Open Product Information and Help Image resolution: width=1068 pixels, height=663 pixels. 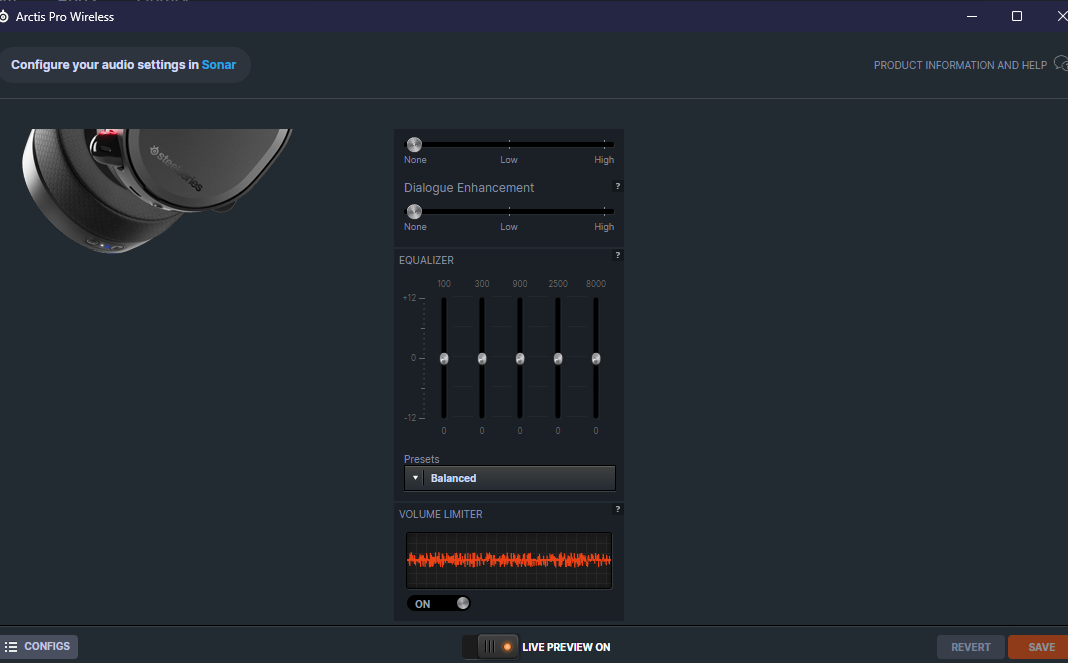(x=960, y=65)
